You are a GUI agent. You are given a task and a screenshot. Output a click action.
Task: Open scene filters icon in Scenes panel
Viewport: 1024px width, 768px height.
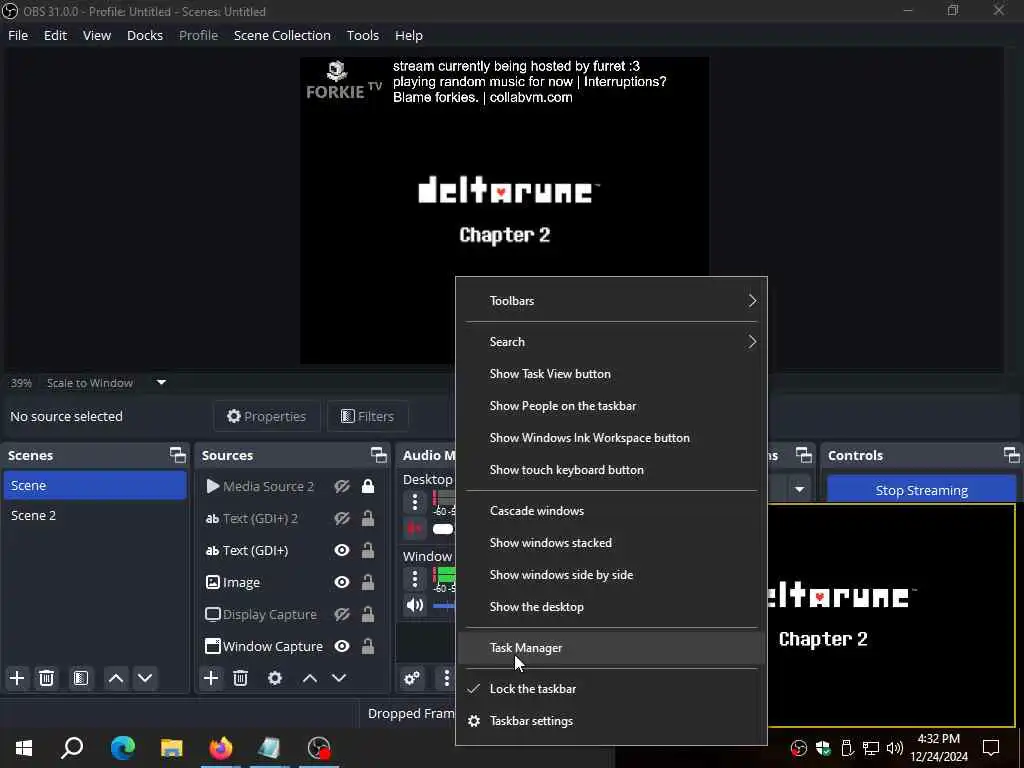tap(80, 678)
